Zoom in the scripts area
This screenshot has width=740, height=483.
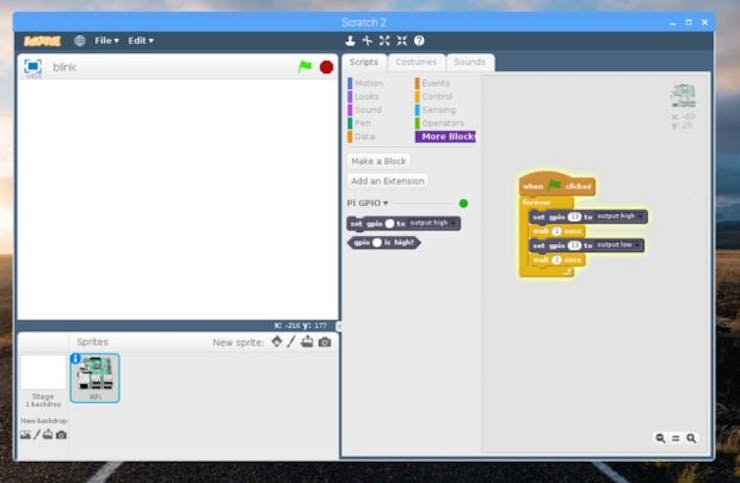pos(691,438)
